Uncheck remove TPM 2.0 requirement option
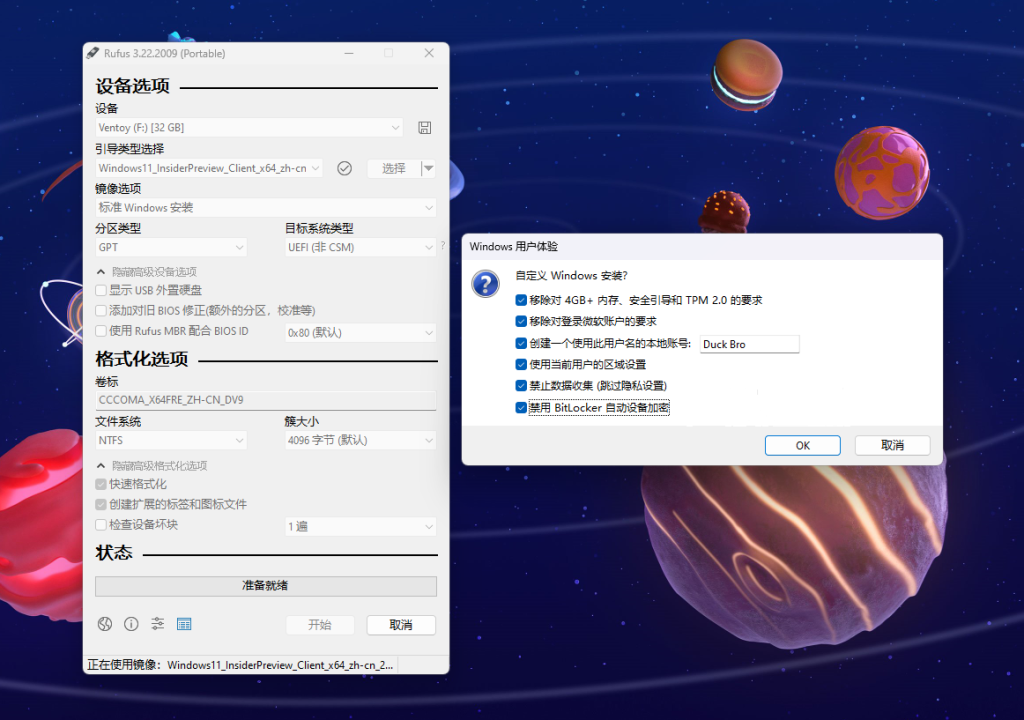Image resolution: width=1024 pixels, height=720 pixels. (521, 300)
